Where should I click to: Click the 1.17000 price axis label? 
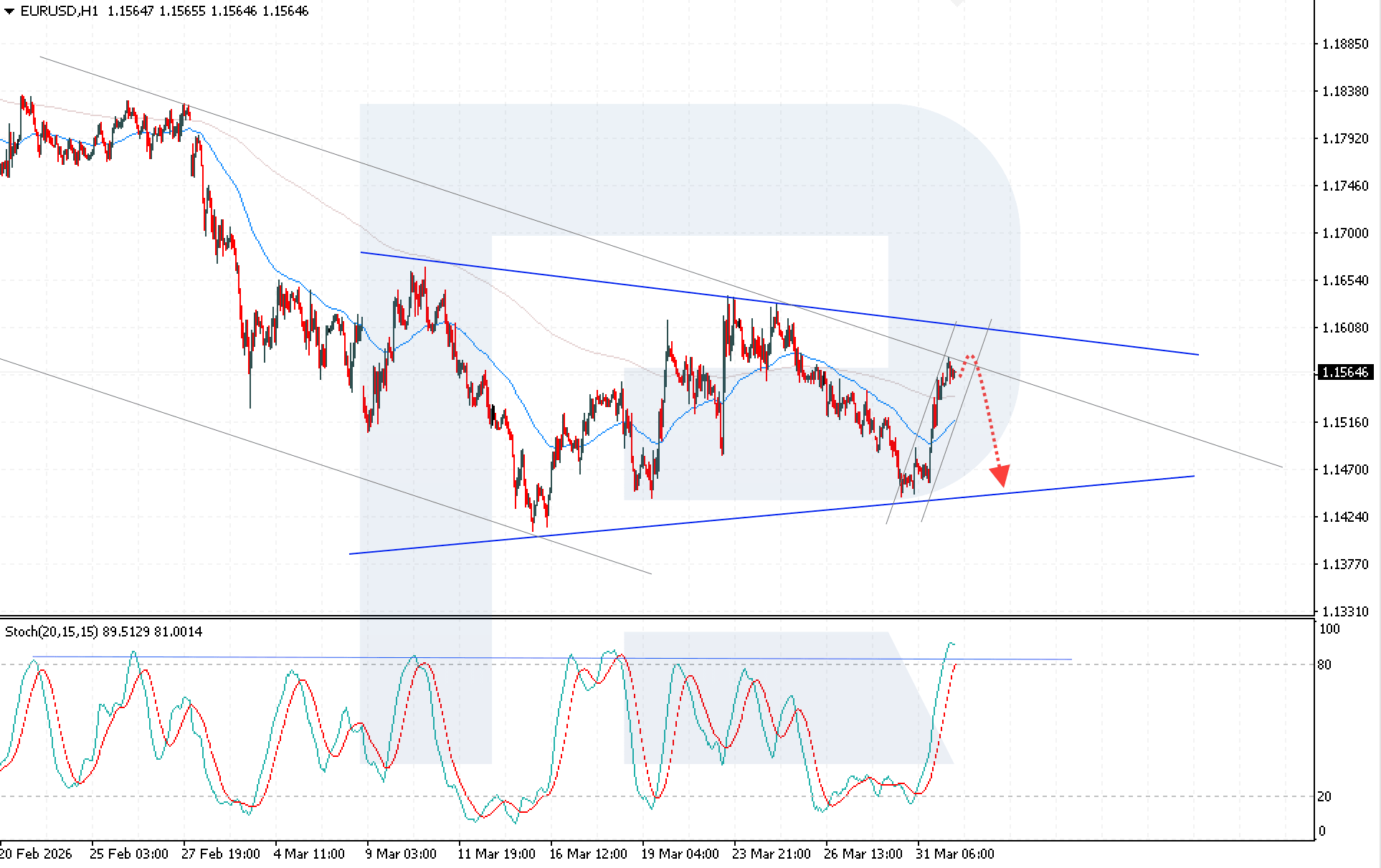point(1345,233)
